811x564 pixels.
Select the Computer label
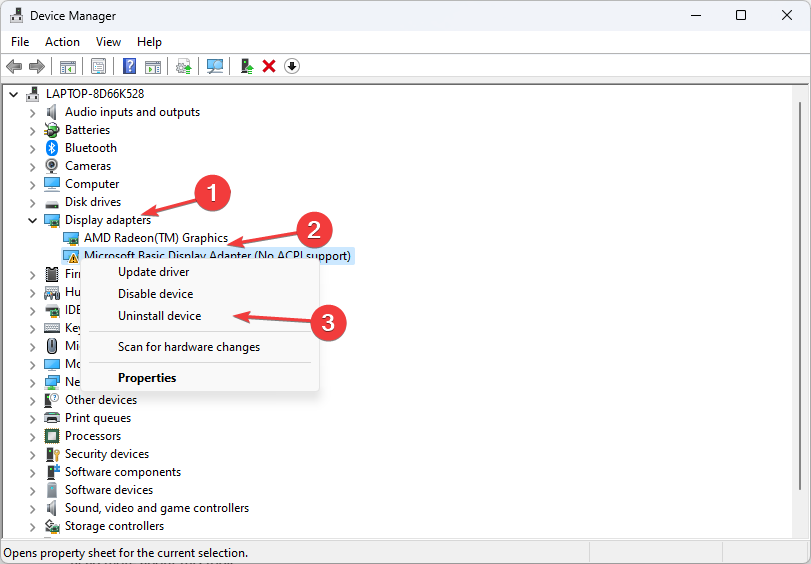(92, 184)
